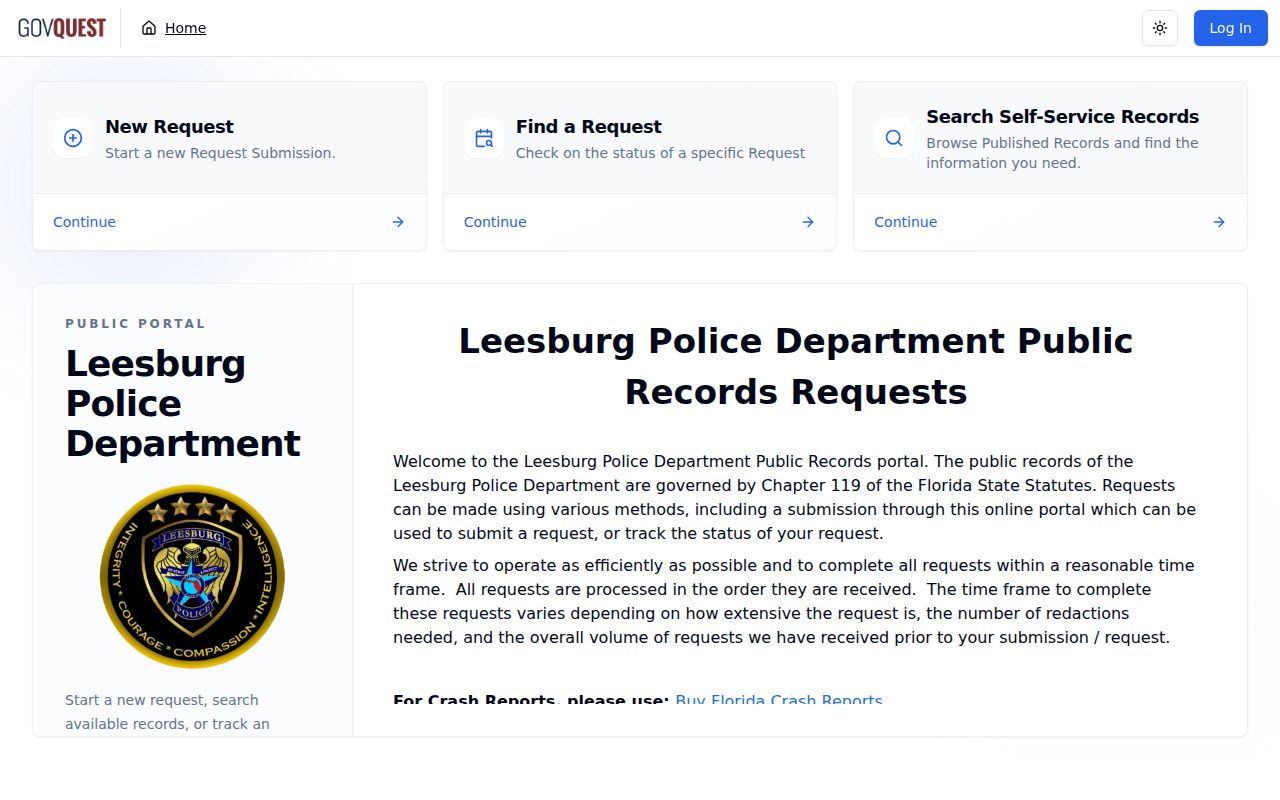Continue to start a New Request
The image size is (1280, 800).
pos(84,222)
